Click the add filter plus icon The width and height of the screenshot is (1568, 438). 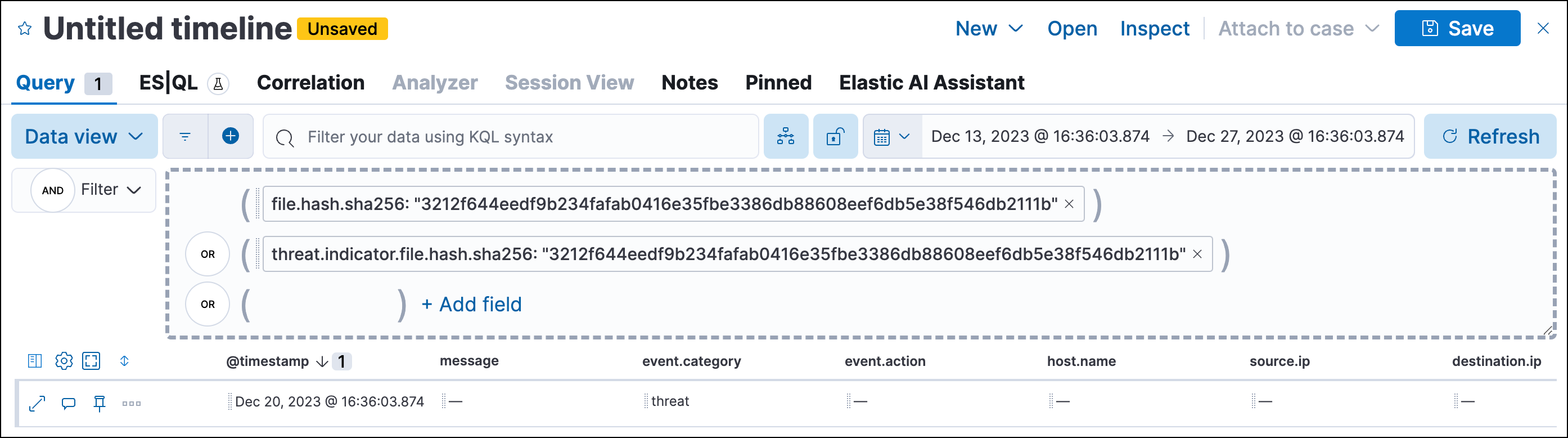coord(230,136)
